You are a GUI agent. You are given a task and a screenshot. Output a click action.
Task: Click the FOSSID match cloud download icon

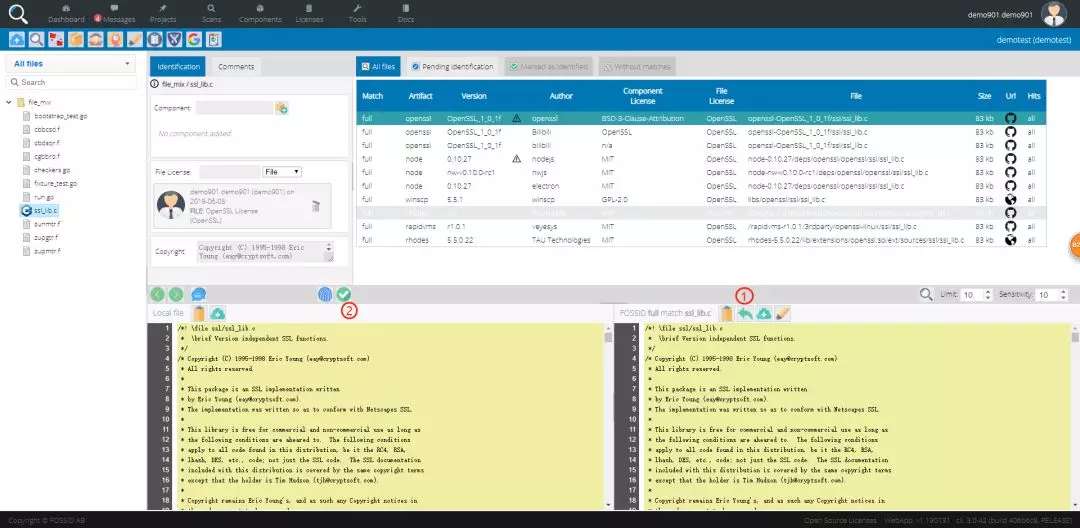pos(764,313)
